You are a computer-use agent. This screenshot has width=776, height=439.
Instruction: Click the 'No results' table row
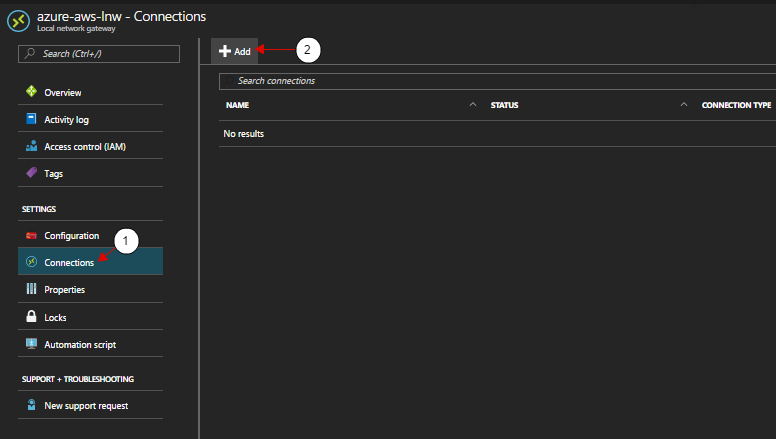[497, 134]
